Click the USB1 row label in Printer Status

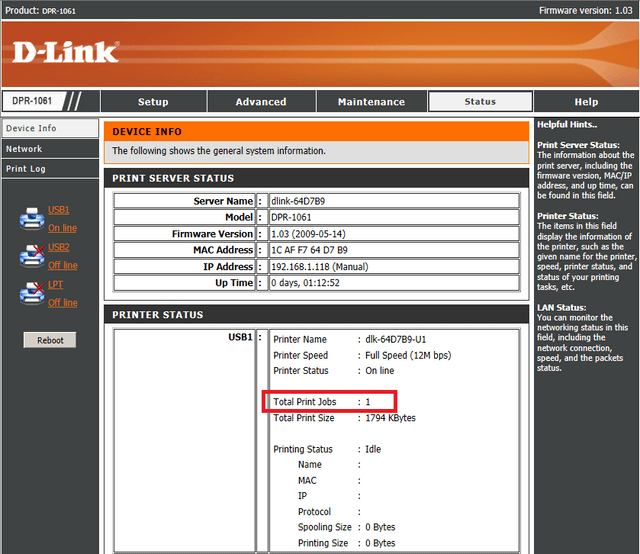pyautogui.click(x=240, y=337)
